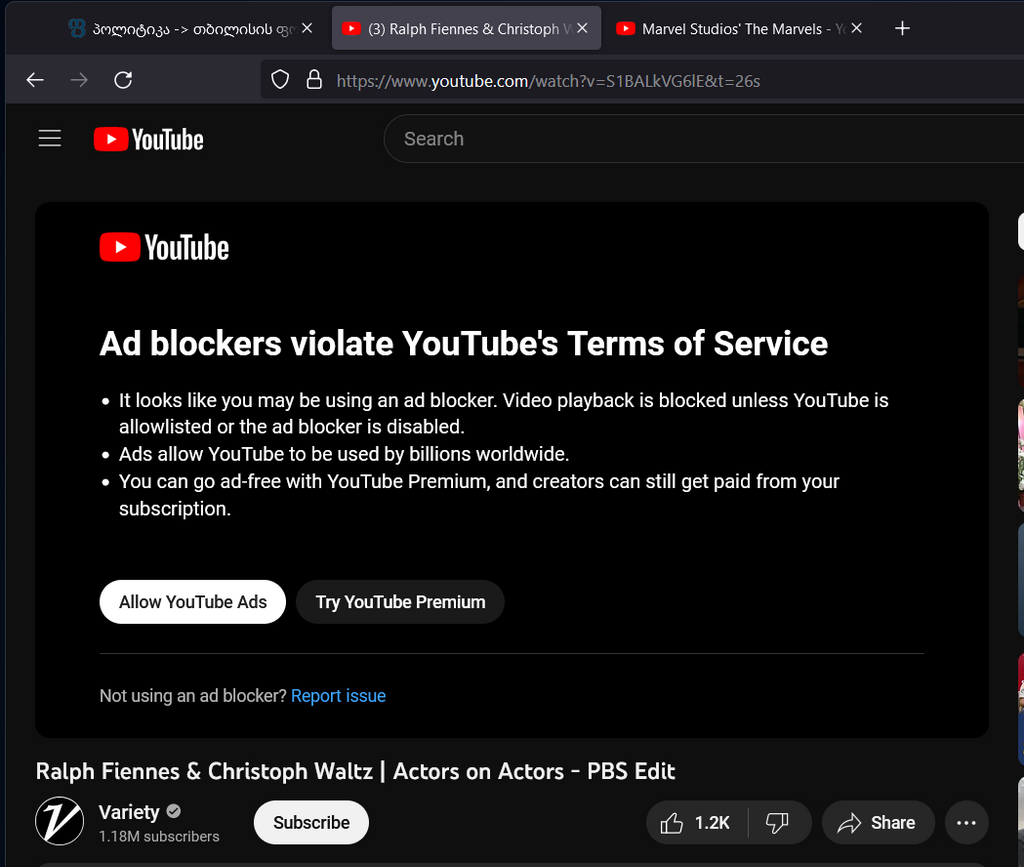Share the video using Share button
The image size is (1024, 867).
click(x=878, y=823)
